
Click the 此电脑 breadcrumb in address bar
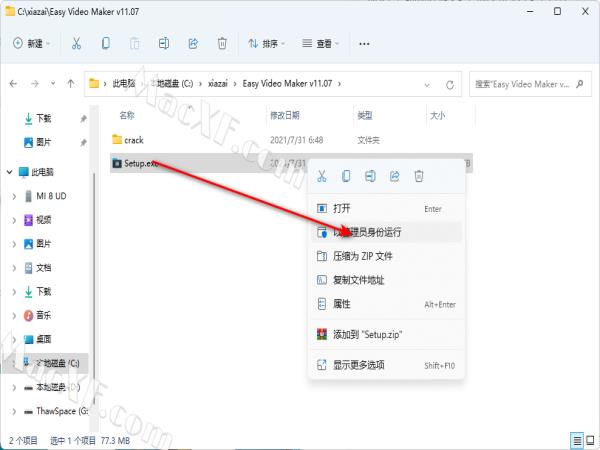point(123,83)
